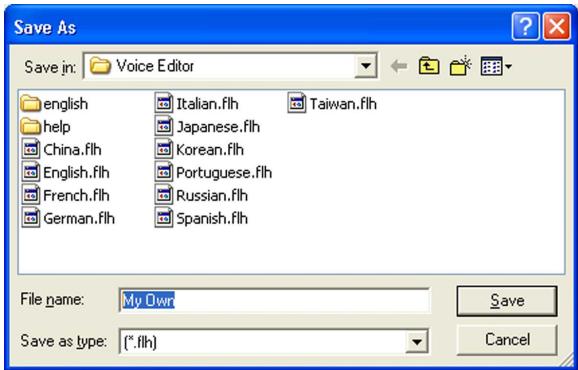578x370 pixels.
Task: Click the 'English.flh' file name
Action: [76, 173]
